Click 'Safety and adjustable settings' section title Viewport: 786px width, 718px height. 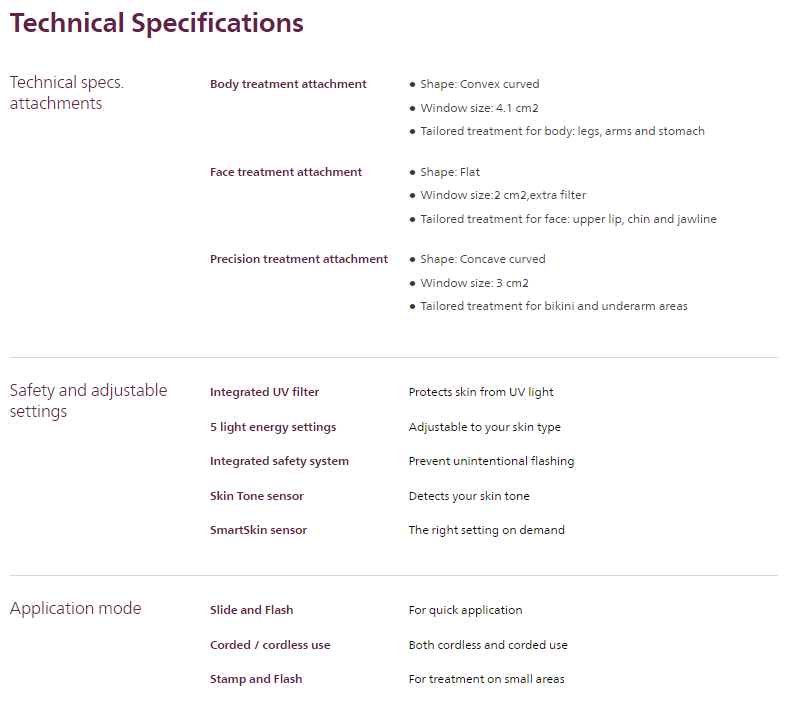coord(88,400)
